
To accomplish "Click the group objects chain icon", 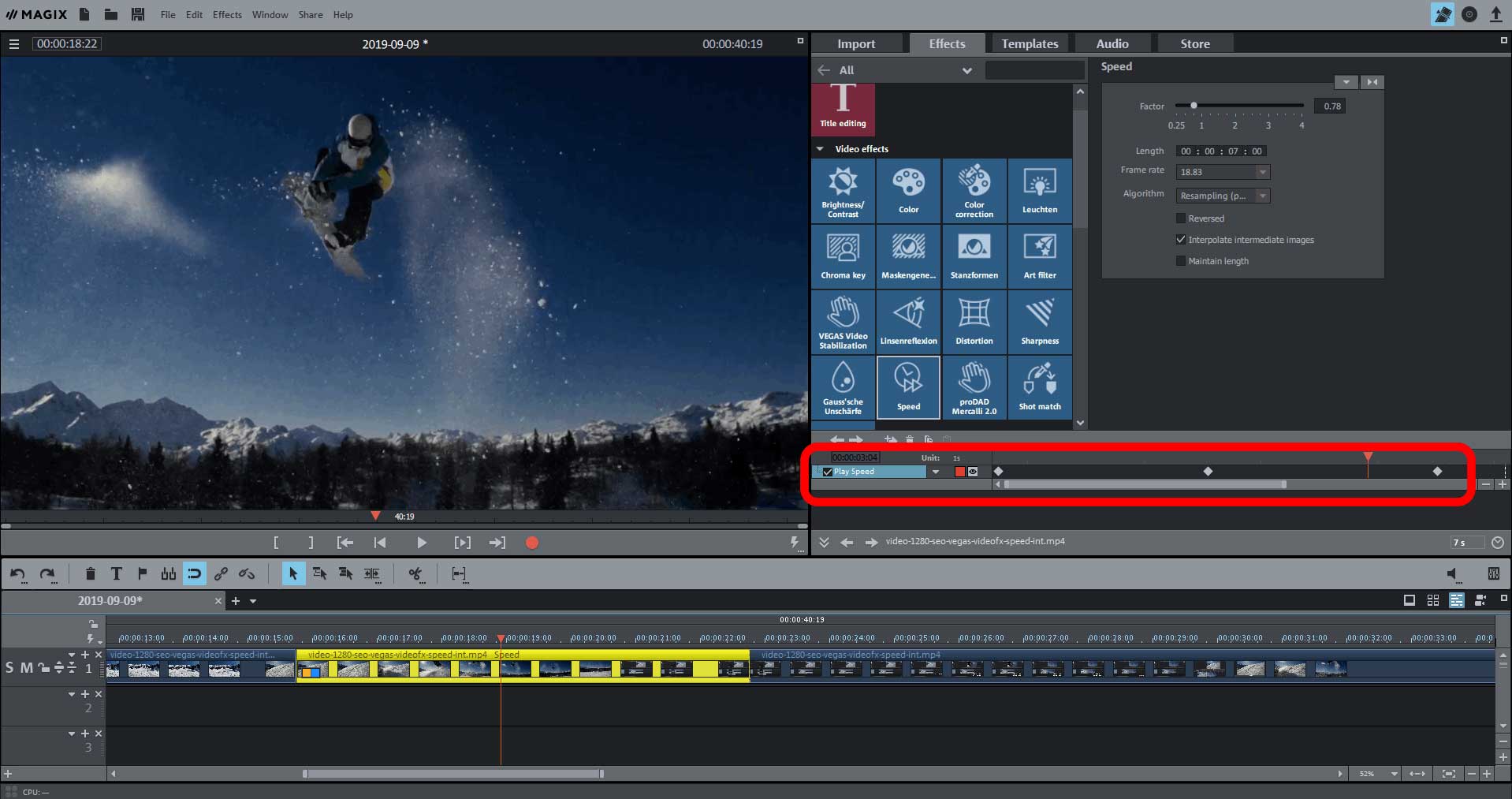I will point(221,574).
